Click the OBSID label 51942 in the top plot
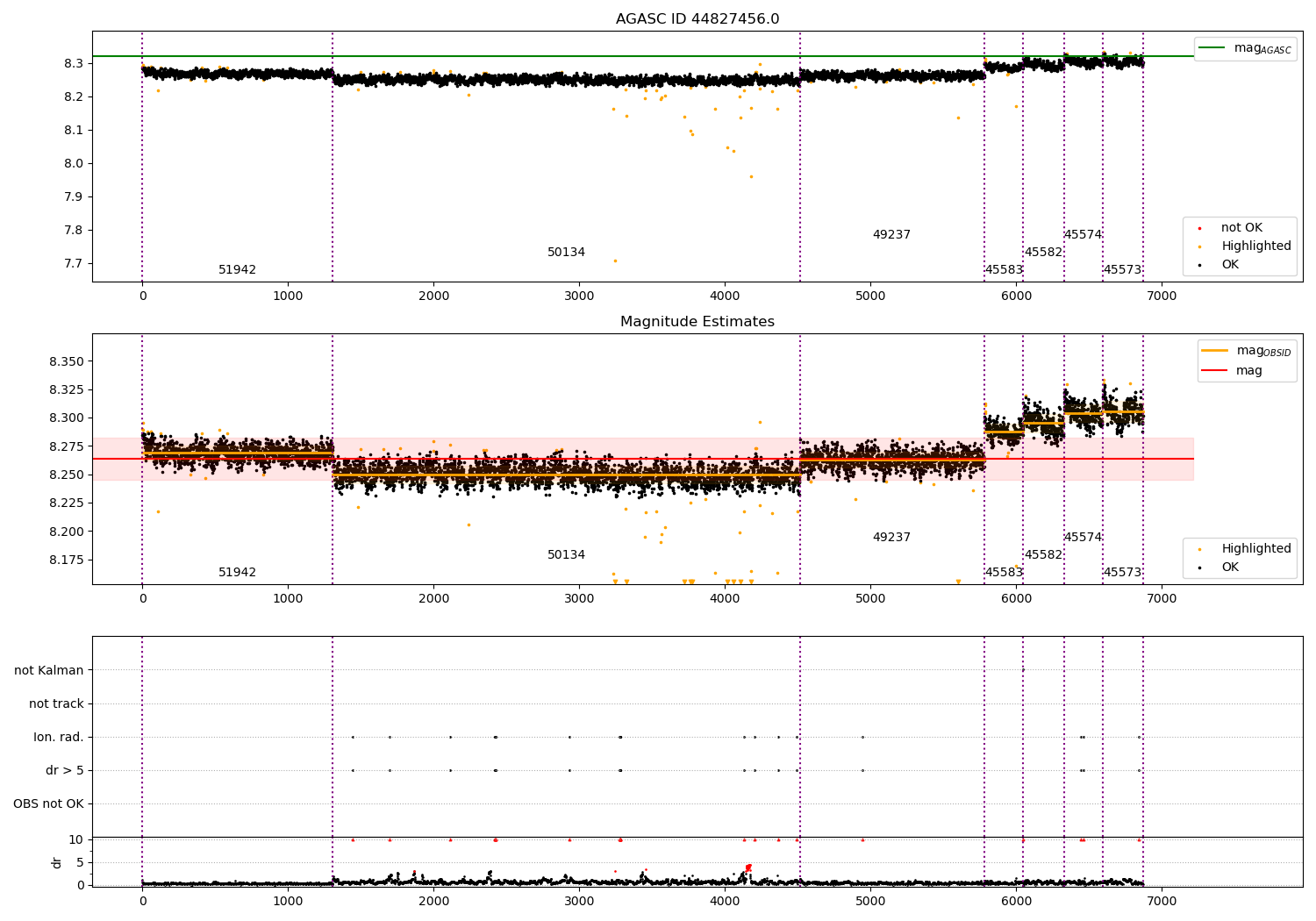1316x921 pixels. tap(237, 270)
